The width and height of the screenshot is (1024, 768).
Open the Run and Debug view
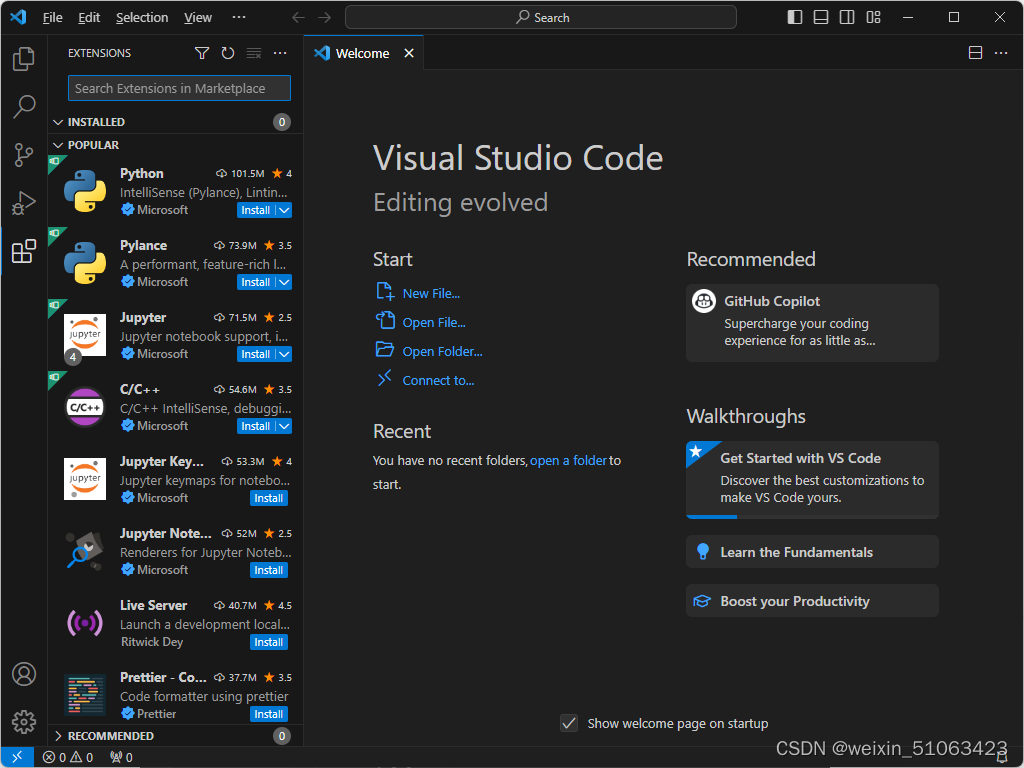(23, 203)
